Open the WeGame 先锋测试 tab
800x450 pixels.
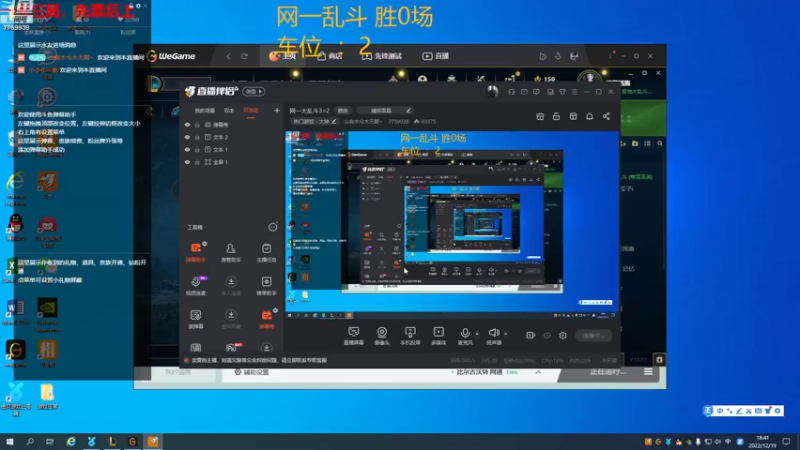tap(382, 56)
